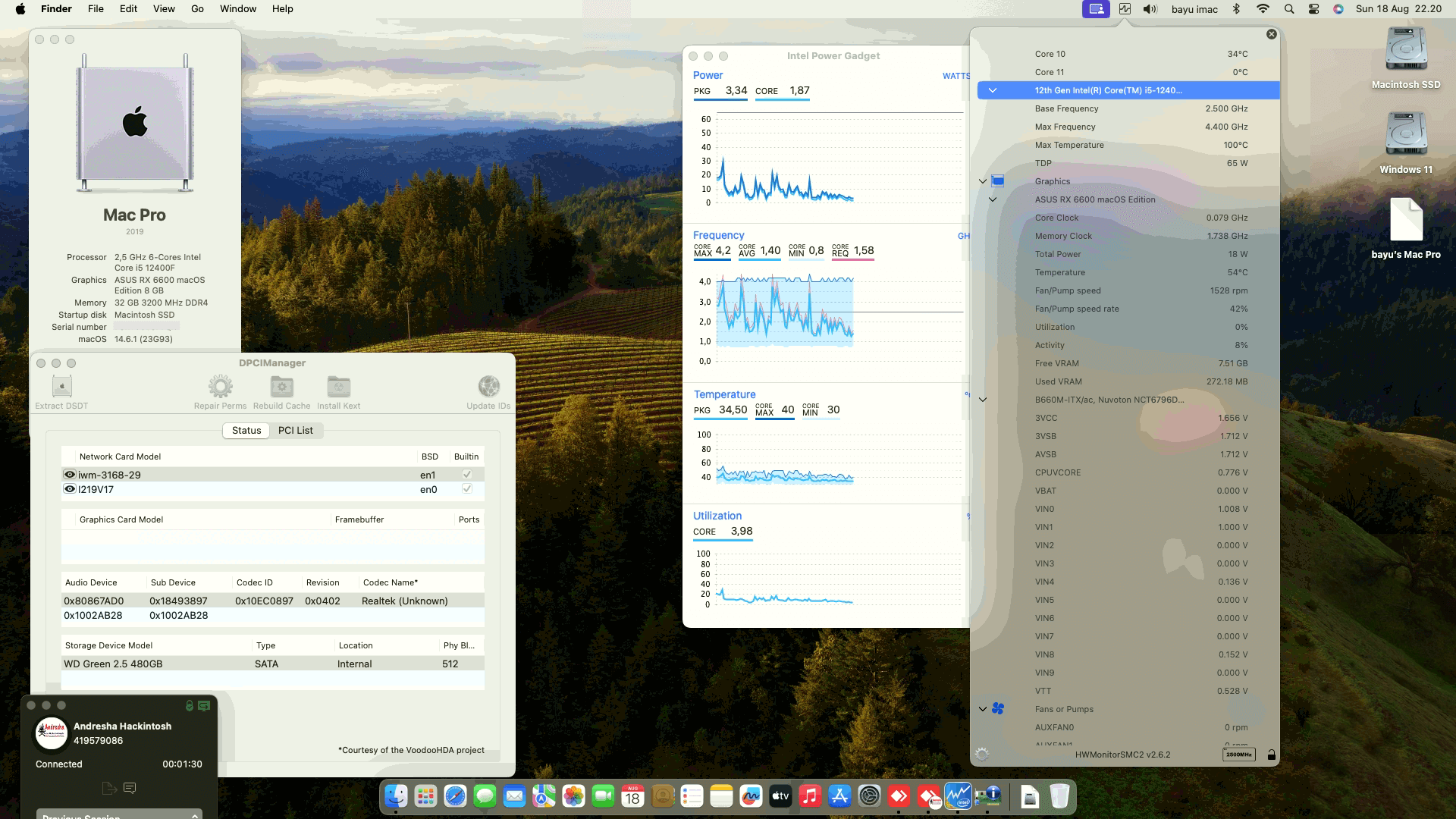Click the bayu imac user menu

coord(1194,9)
